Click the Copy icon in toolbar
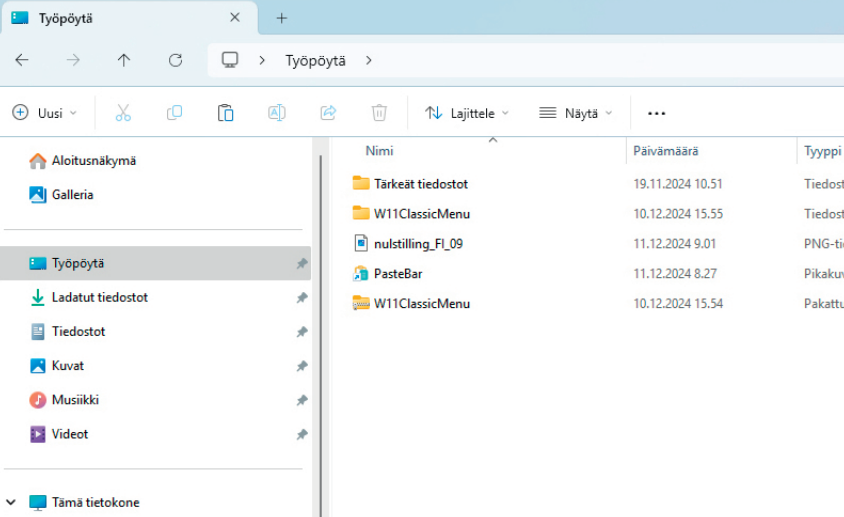Image resolution: width=844 pixels, height=517 pixels. 174,113
